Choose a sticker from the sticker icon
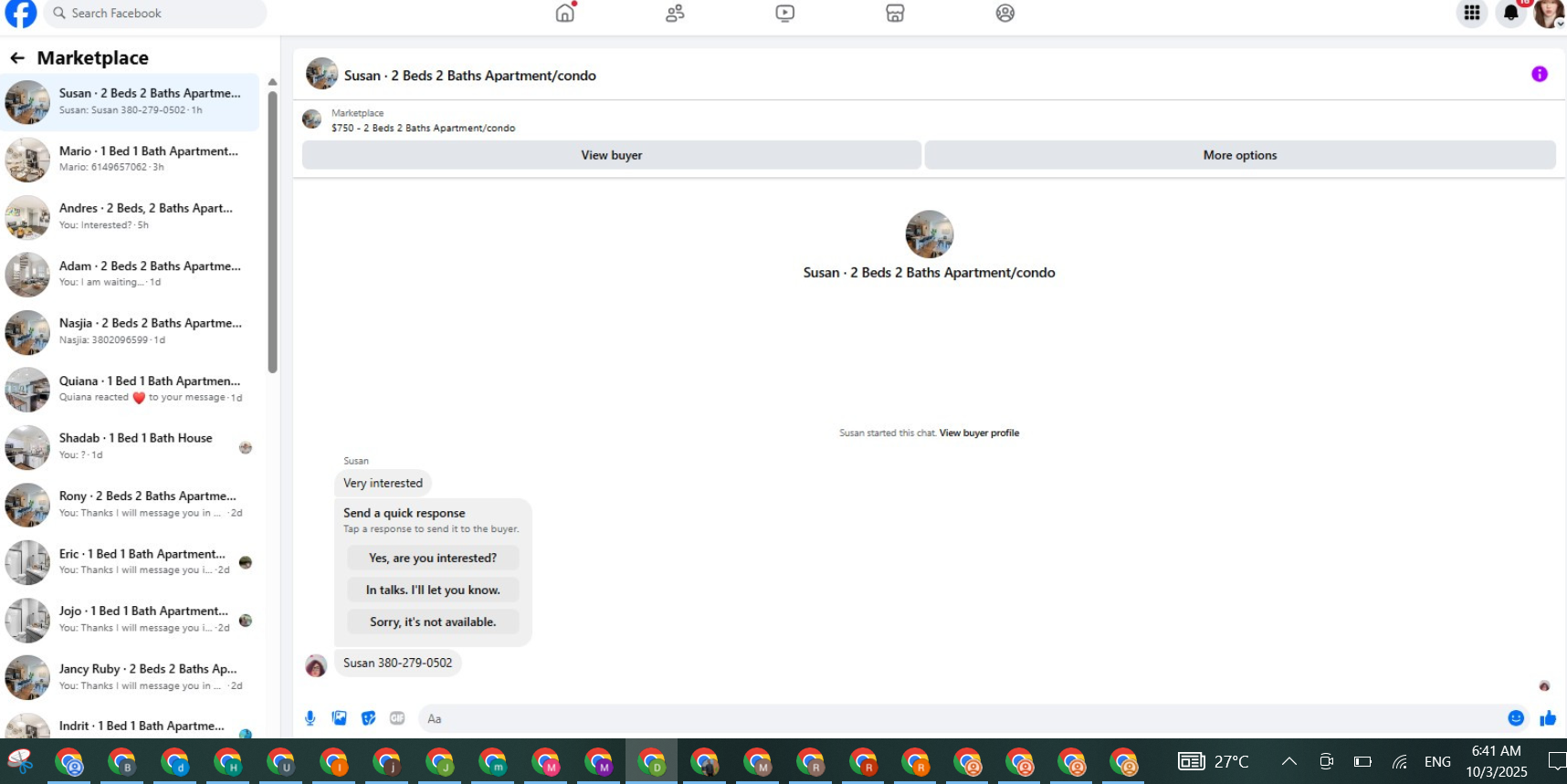 pyautogui.click(x=369, y=718)
